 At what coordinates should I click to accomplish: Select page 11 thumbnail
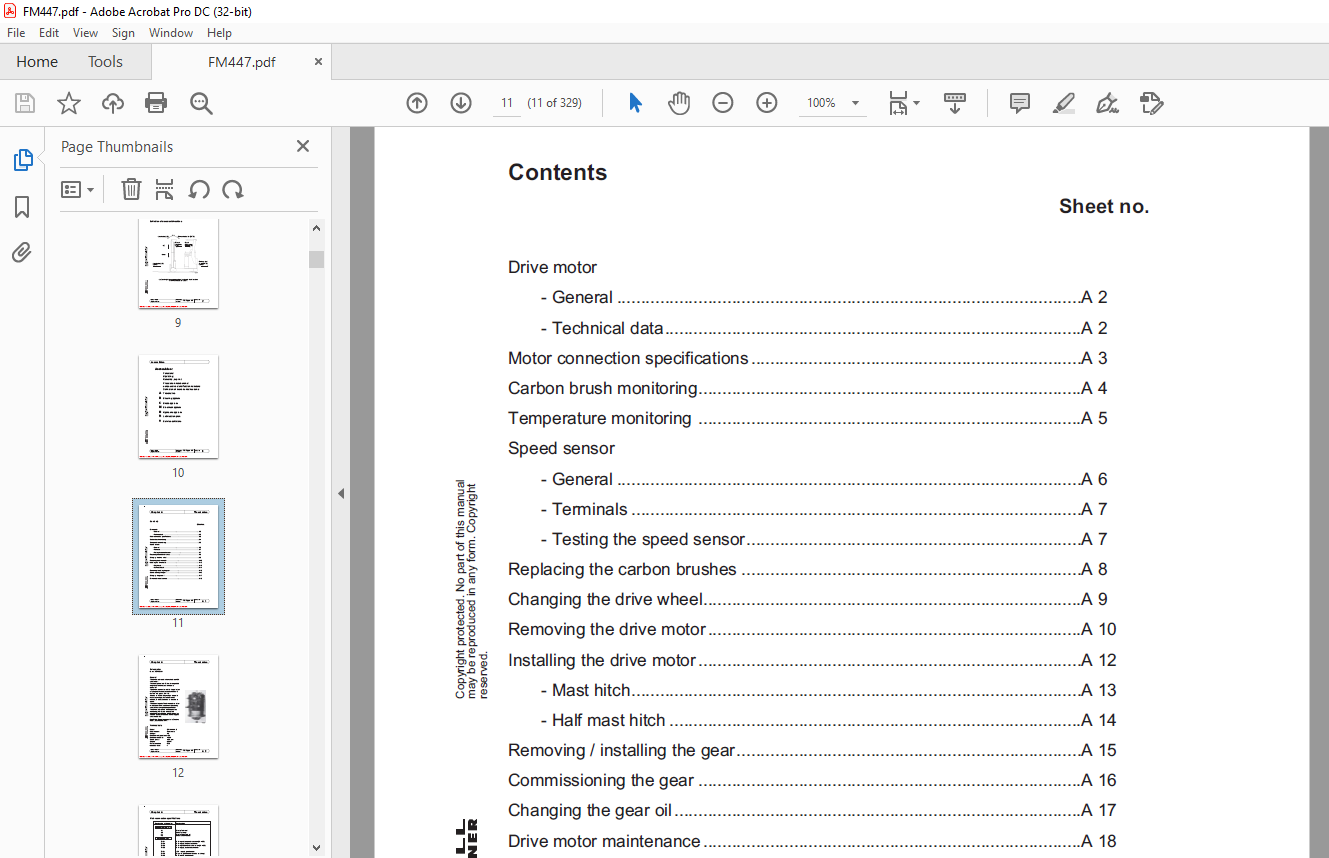(x=178, y=556)
